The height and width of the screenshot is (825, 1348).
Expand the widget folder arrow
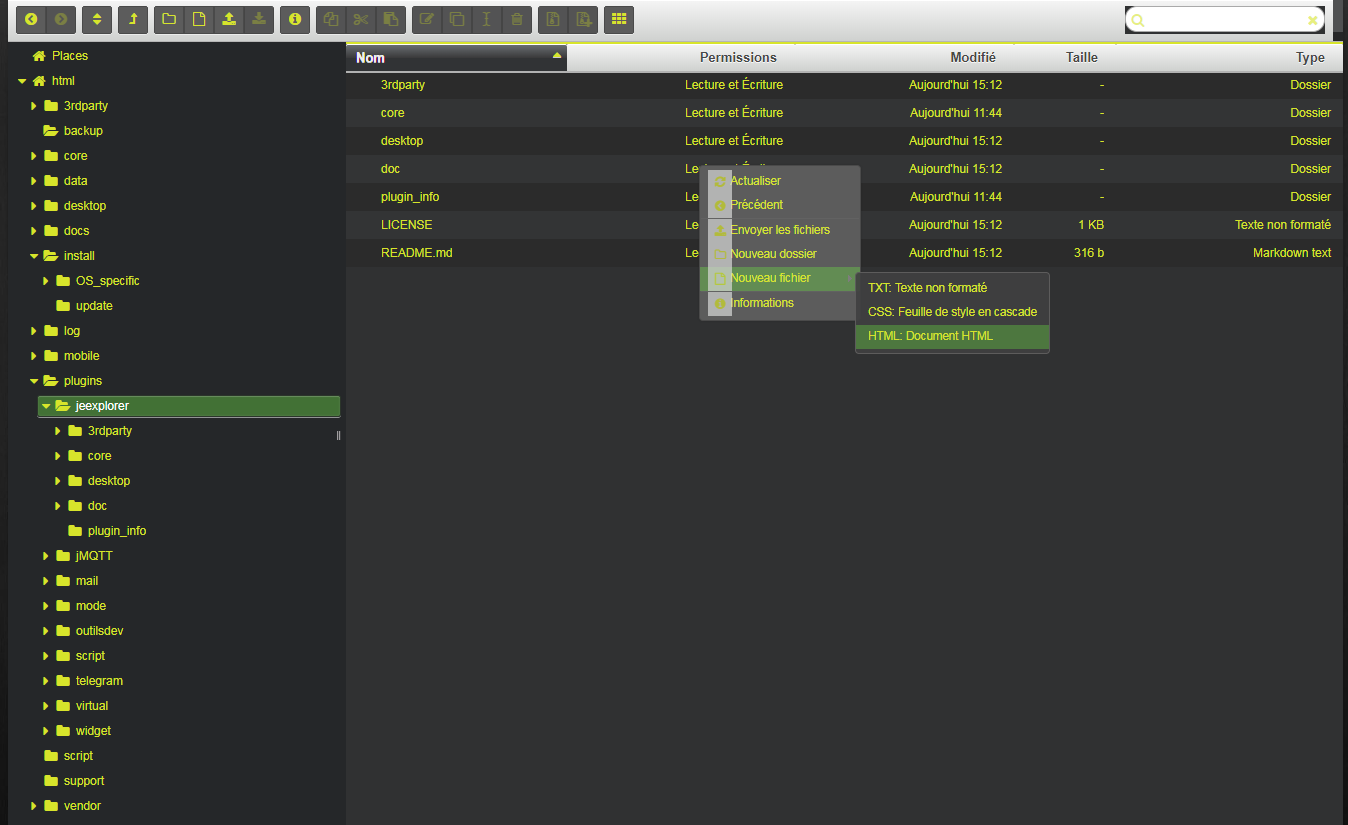pos(46,731)
